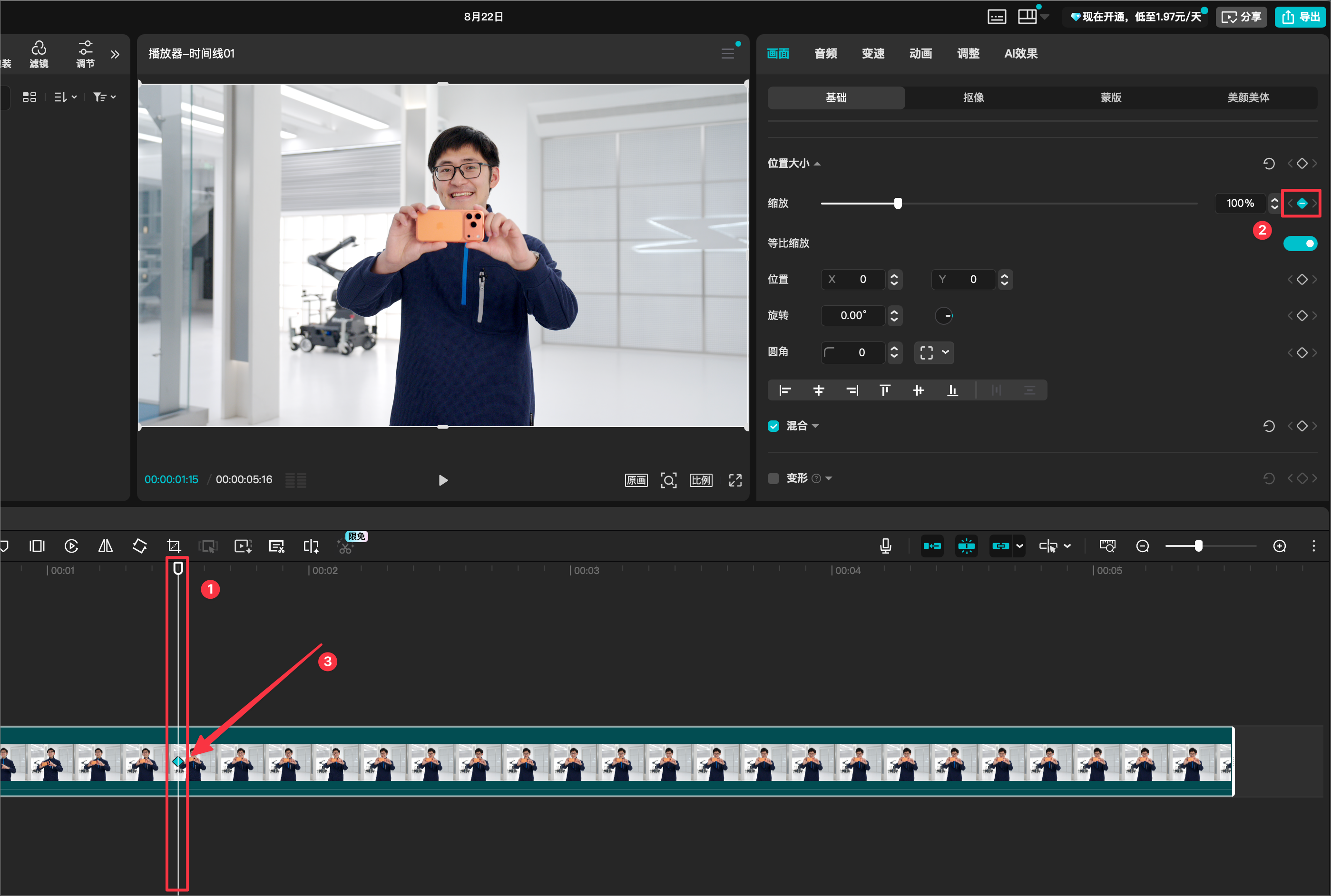This screenshot has width=1331, height=896.
Task: Add keyframe for 圆角 row
Action: coord(1302,352)
